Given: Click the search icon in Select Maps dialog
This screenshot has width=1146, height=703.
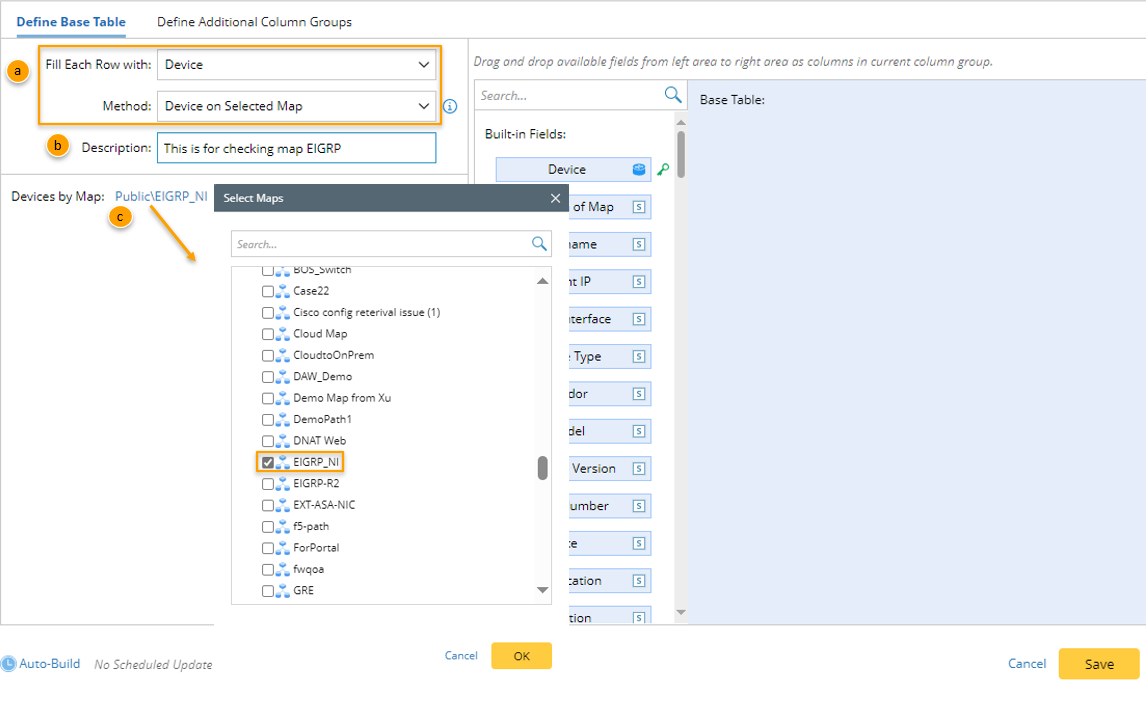Looking at the screenshot, I should click(539, 244).
